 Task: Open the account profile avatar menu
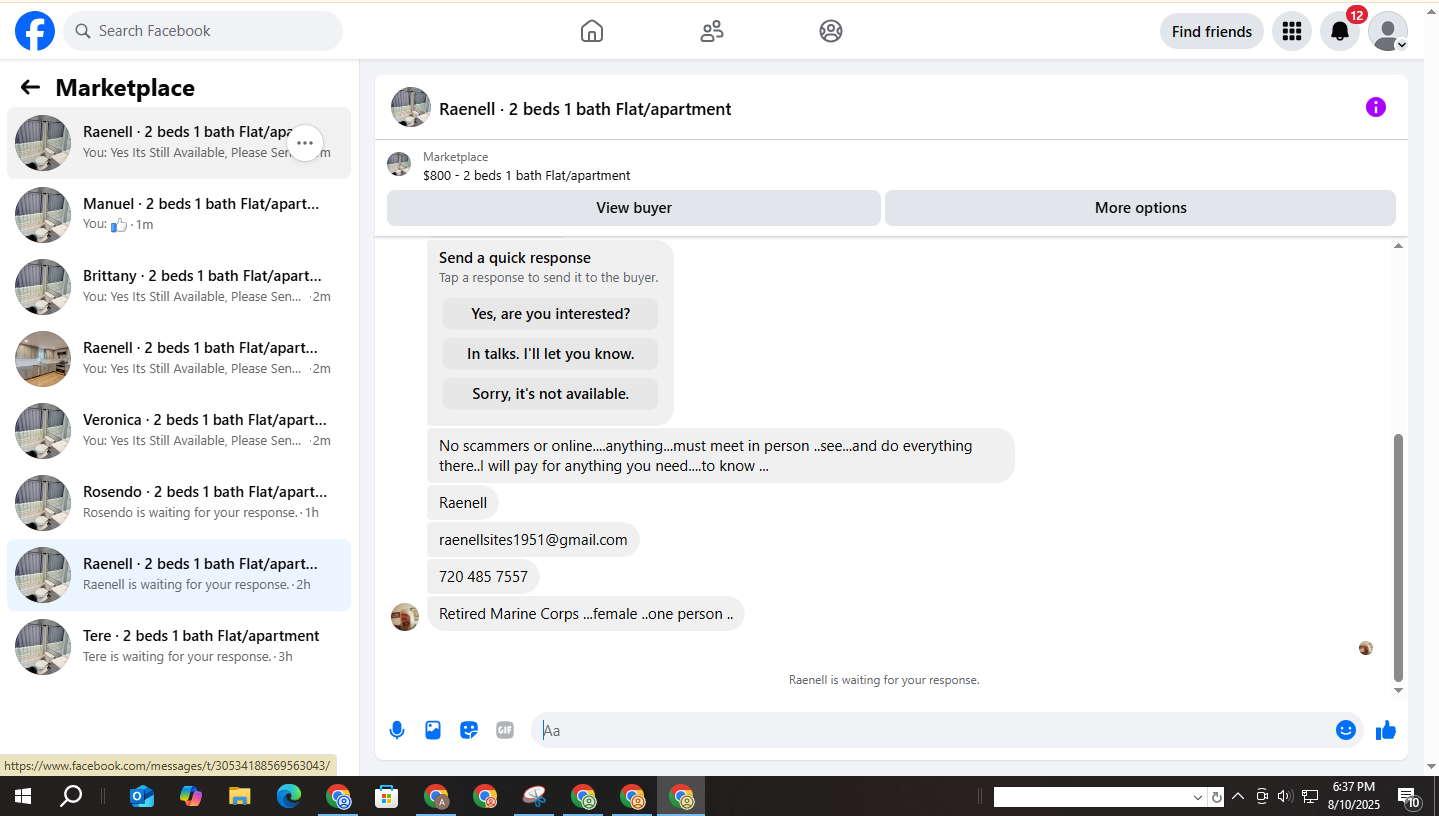click(x=1388, y=31)
